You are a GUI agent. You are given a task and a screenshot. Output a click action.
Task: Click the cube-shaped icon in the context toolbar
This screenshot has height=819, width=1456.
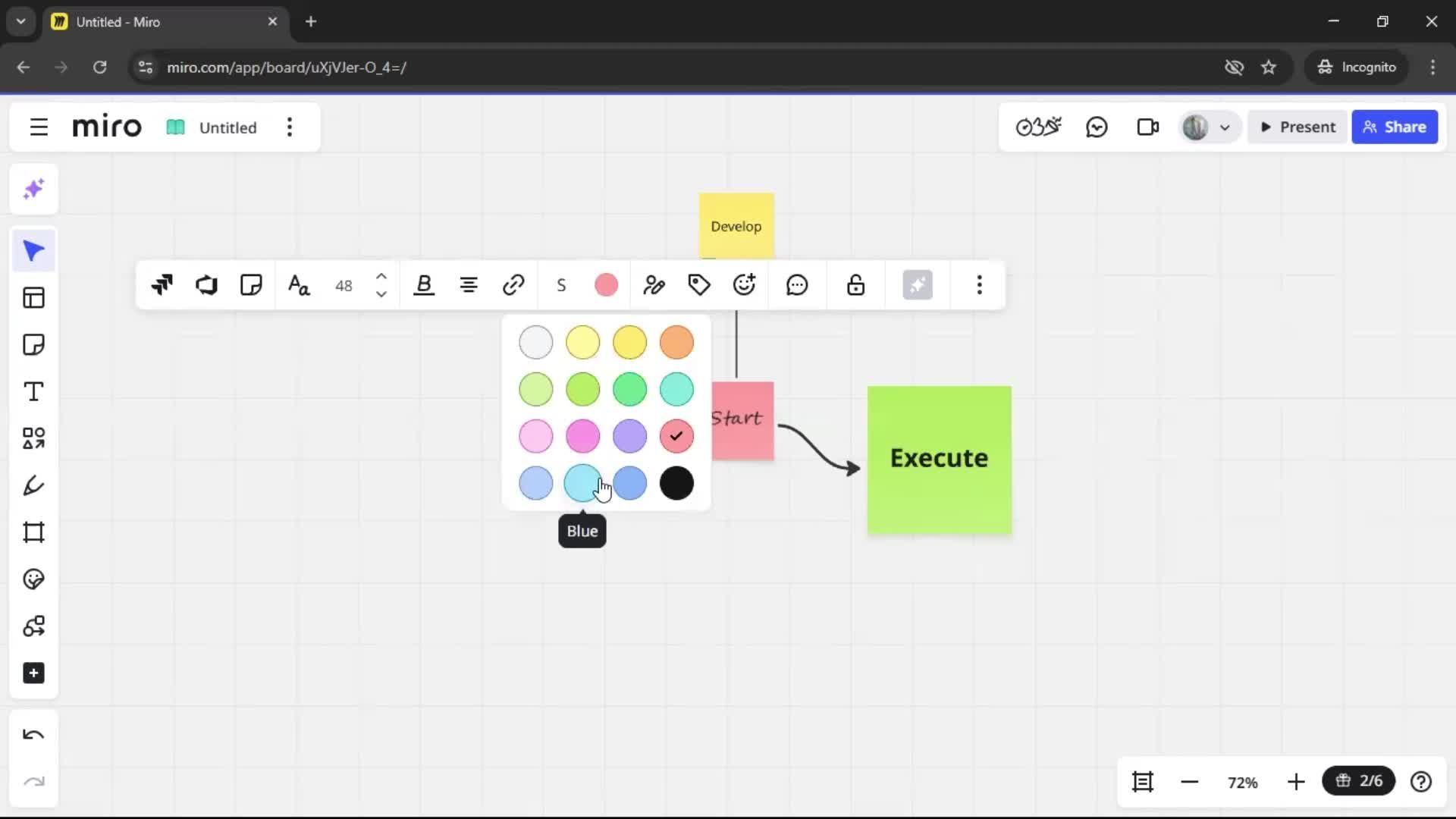206,285
